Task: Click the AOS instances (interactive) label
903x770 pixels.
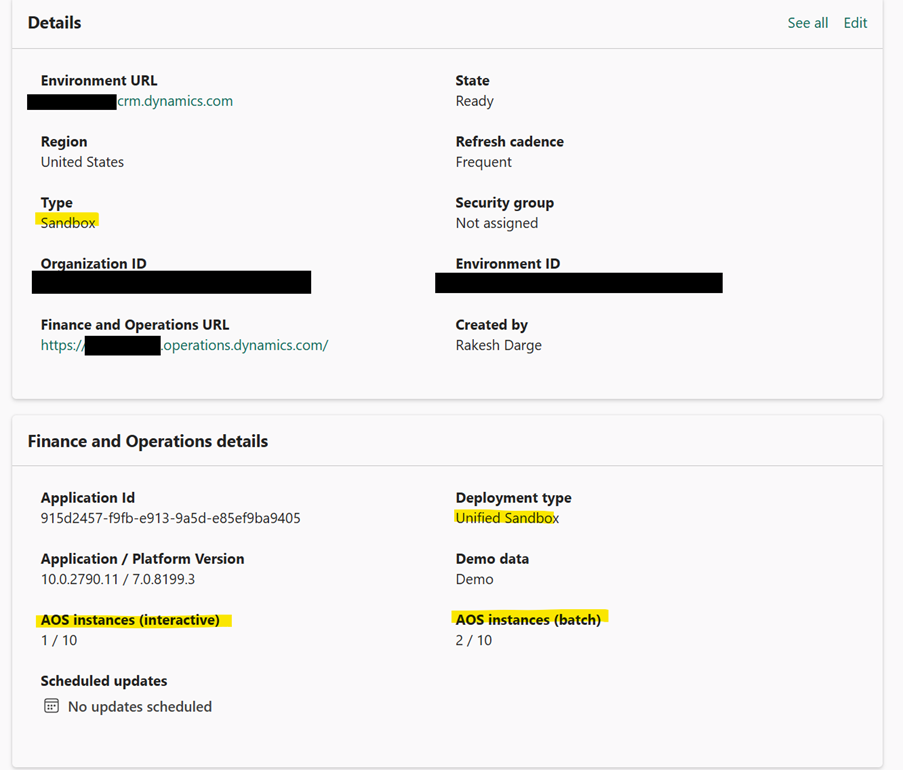Action: pyautogui.click(x=130, y=620)
